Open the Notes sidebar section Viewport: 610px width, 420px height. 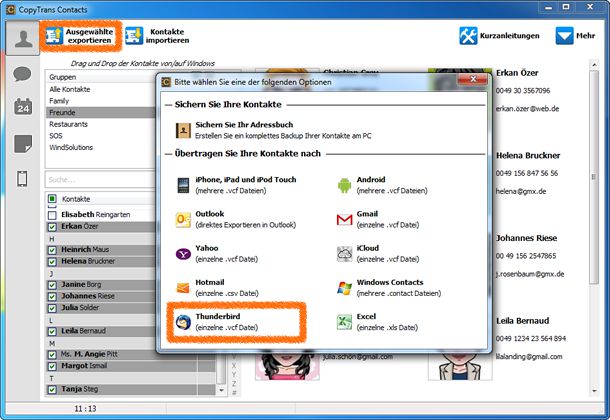point(23,144)
